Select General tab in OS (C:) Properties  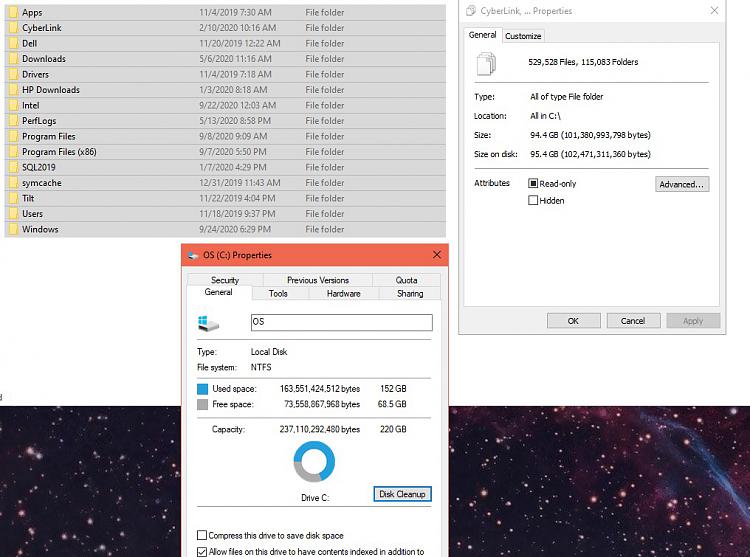click(x=219, y=292)
